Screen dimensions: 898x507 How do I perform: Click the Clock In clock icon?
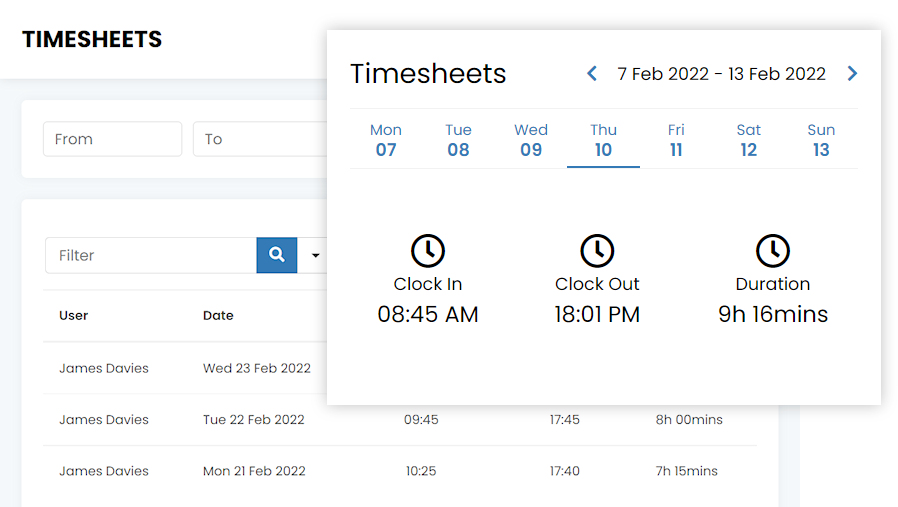(x=428, y=250)
